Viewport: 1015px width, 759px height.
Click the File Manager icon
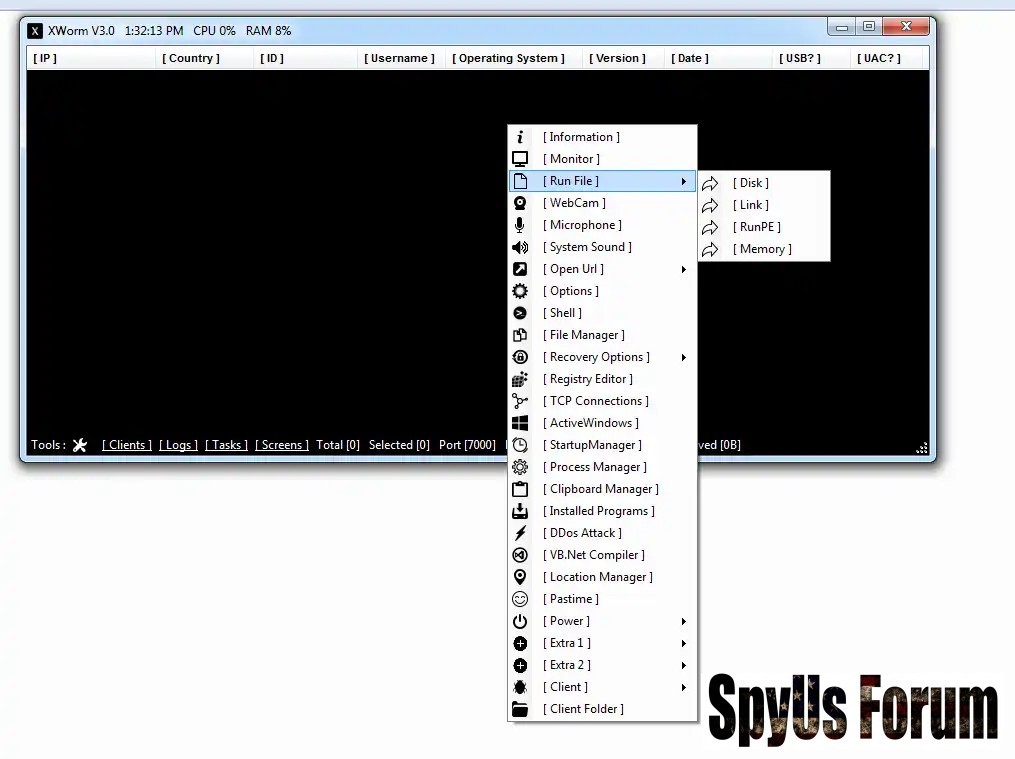[520, 335]
